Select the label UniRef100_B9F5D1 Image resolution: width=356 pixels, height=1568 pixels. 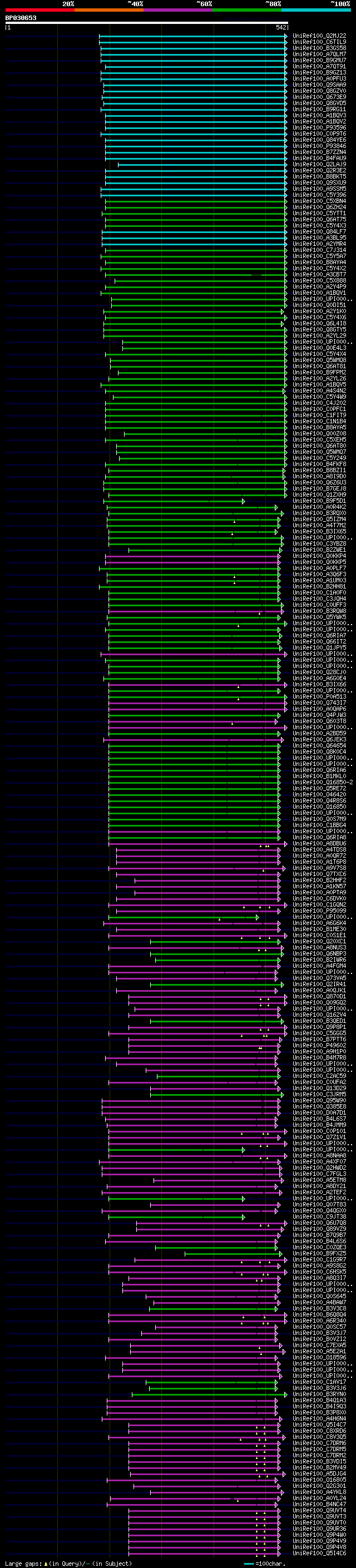pyautogui.click(x=319, y=501)
